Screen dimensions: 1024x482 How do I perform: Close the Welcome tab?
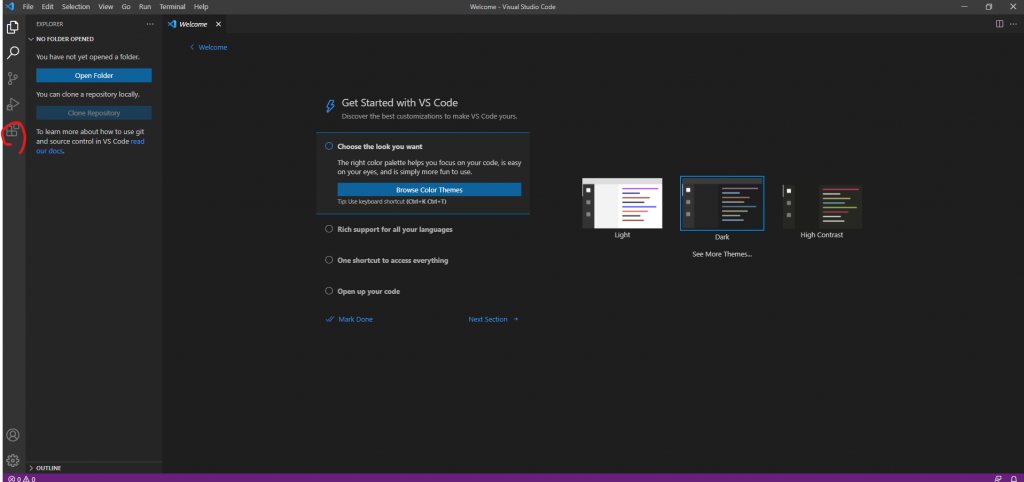[x=218, y=24]
